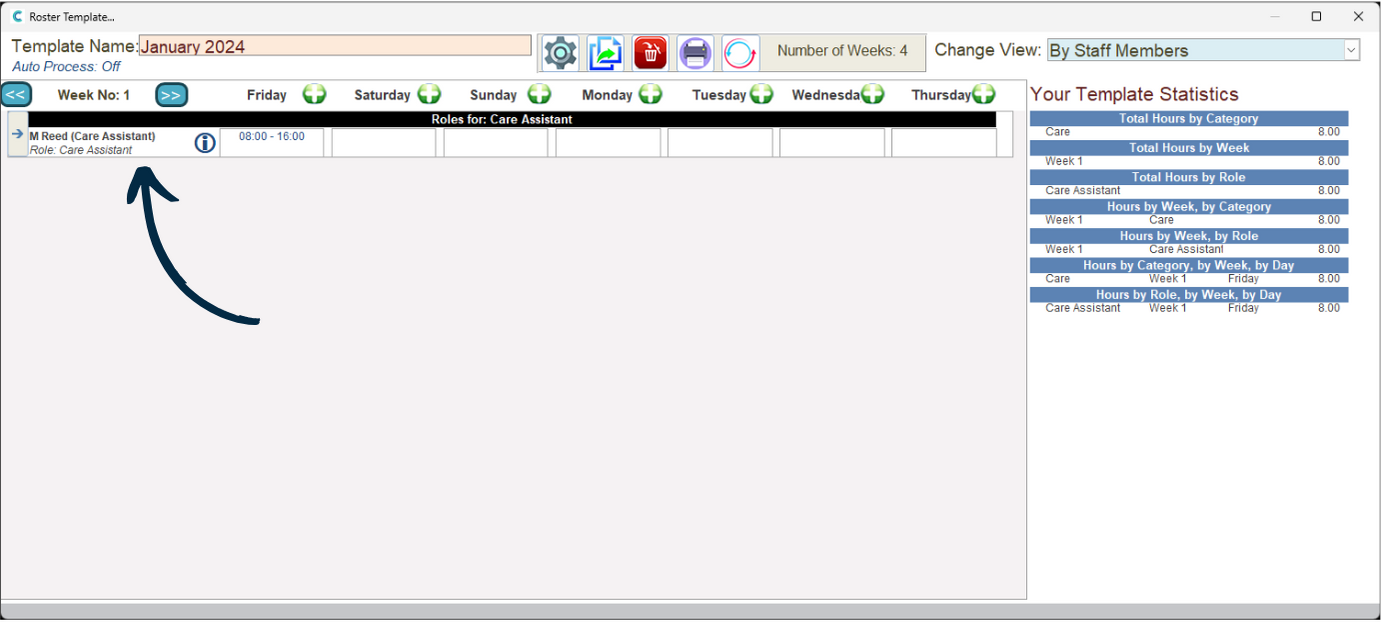The width and height of the screenshot is (1381, 622).
Task: Add shift with Sunday plus icon
Action: coord(539,94)
